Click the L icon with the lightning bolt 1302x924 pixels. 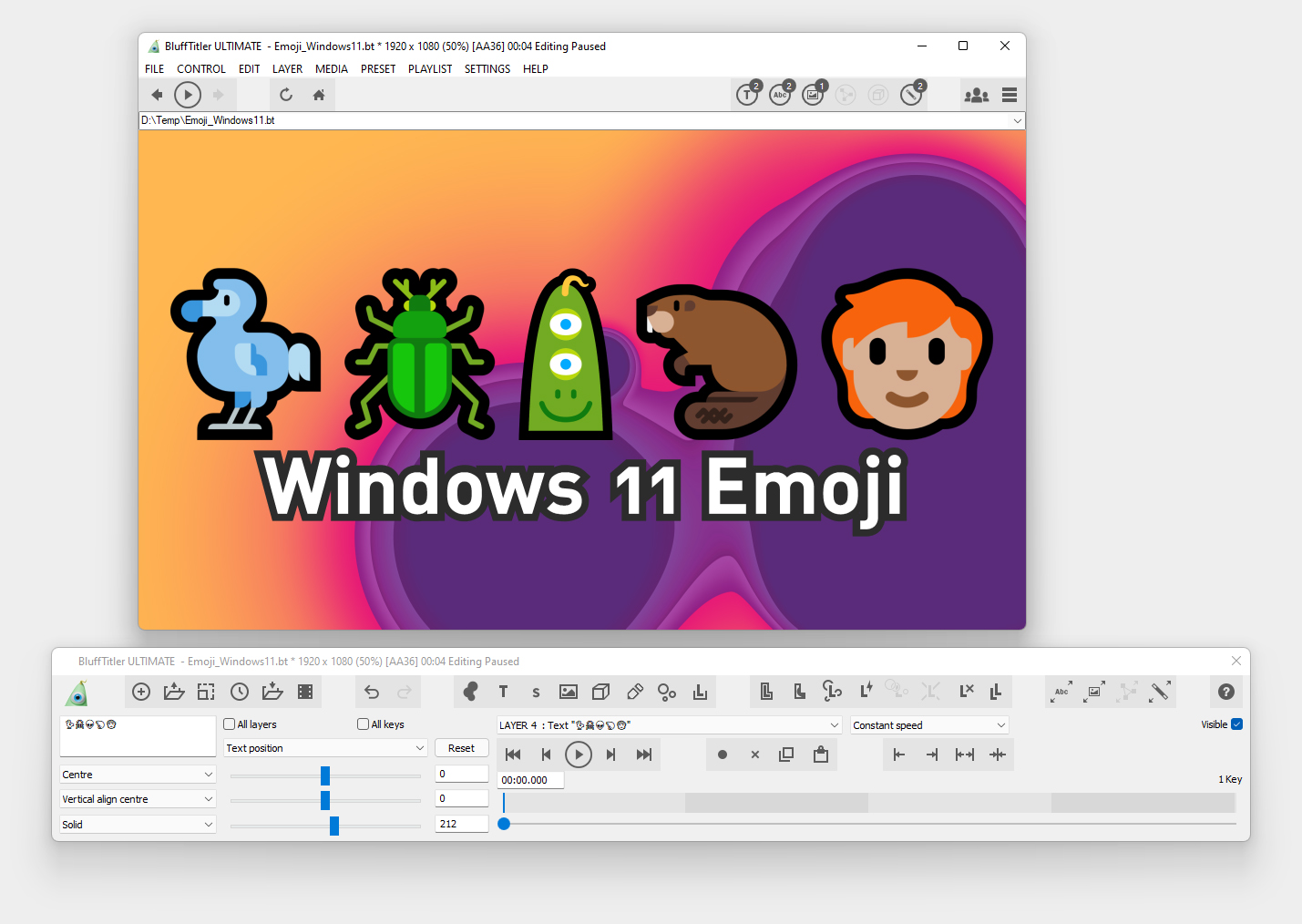tap(866, 691)
